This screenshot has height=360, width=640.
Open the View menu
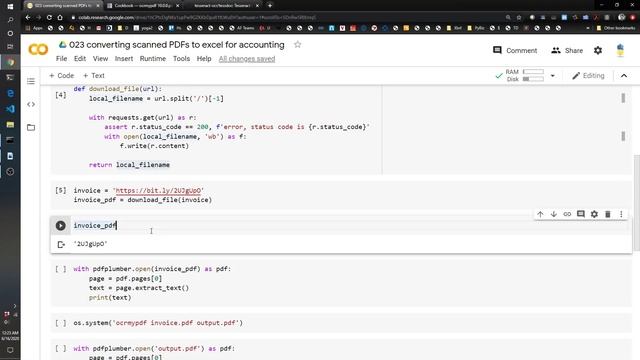(x=100, y=59)
